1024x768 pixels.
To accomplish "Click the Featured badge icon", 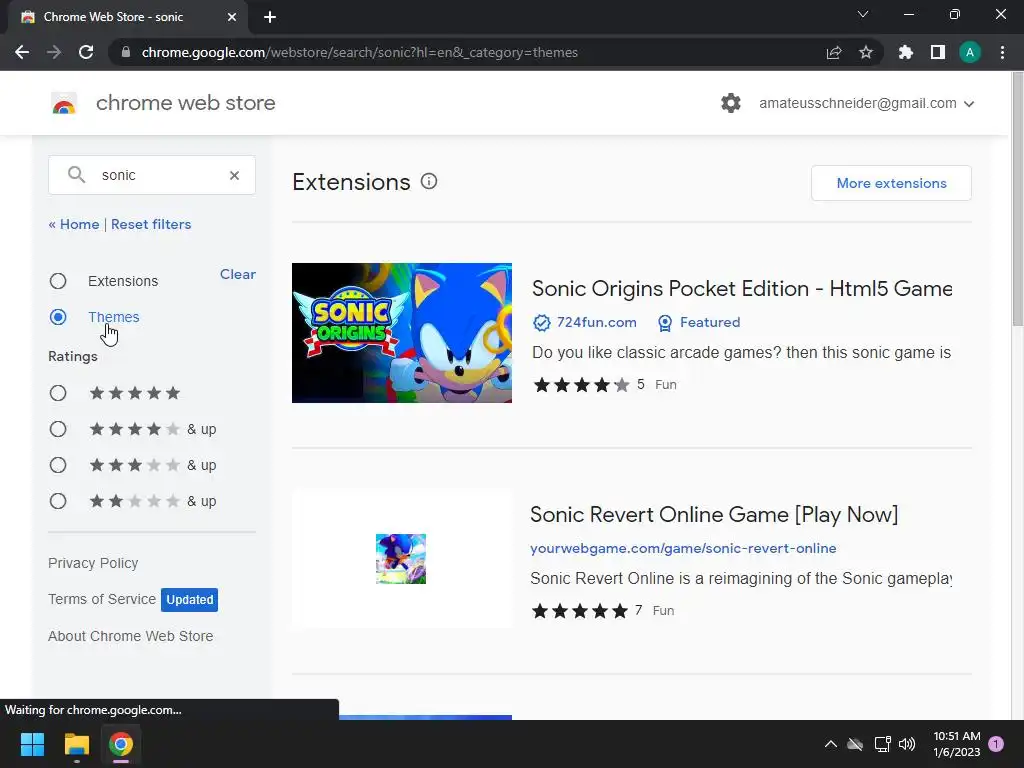I will (665, 323).
